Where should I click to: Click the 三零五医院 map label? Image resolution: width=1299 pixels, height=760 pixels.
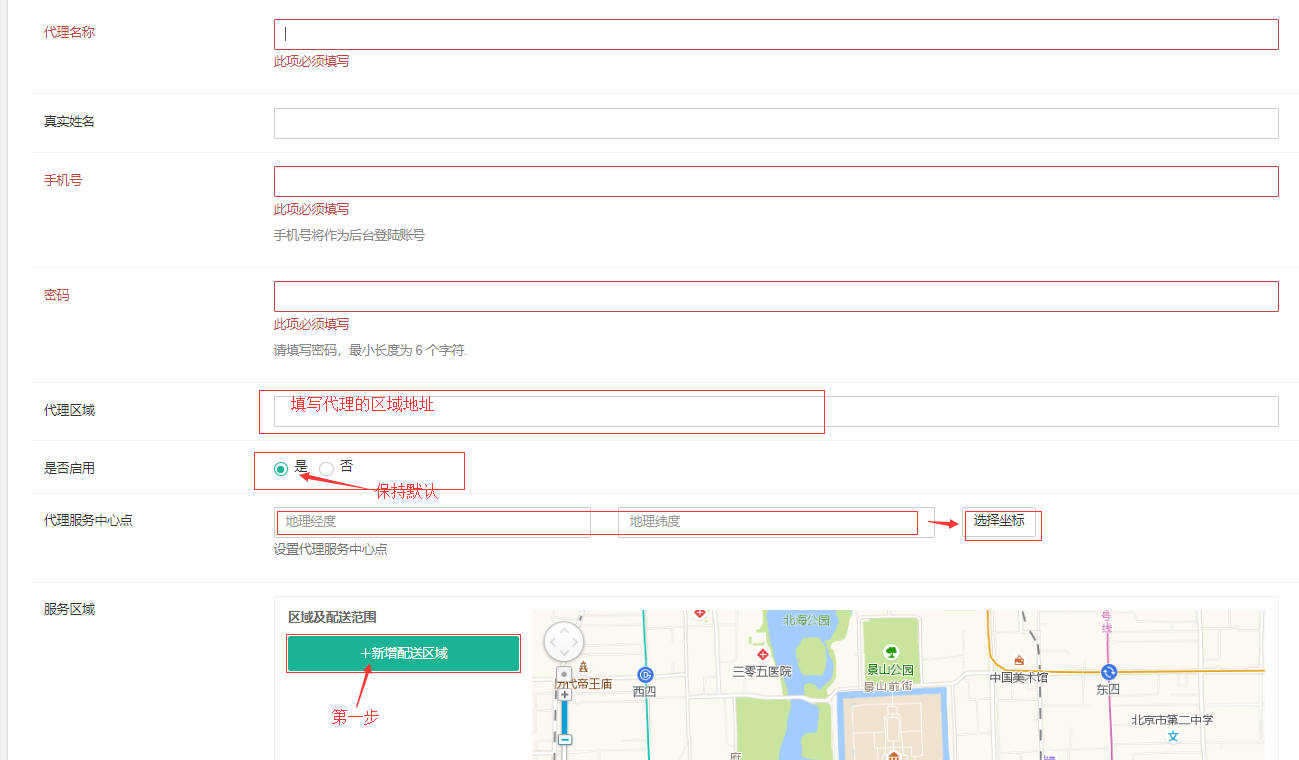click(762, 671)
